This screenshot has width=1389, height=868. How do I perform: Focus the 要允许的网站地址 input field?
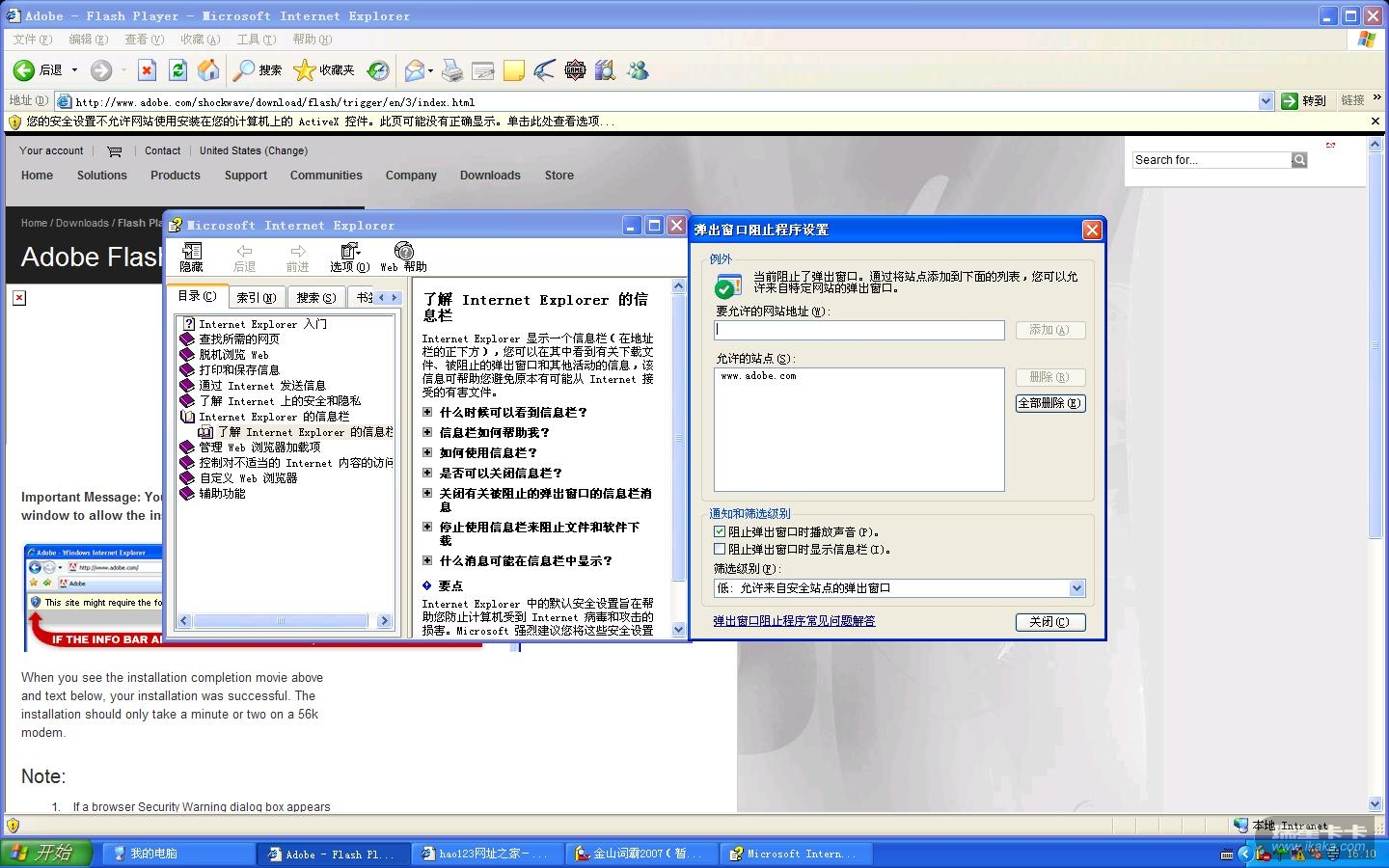click(859, 330)
